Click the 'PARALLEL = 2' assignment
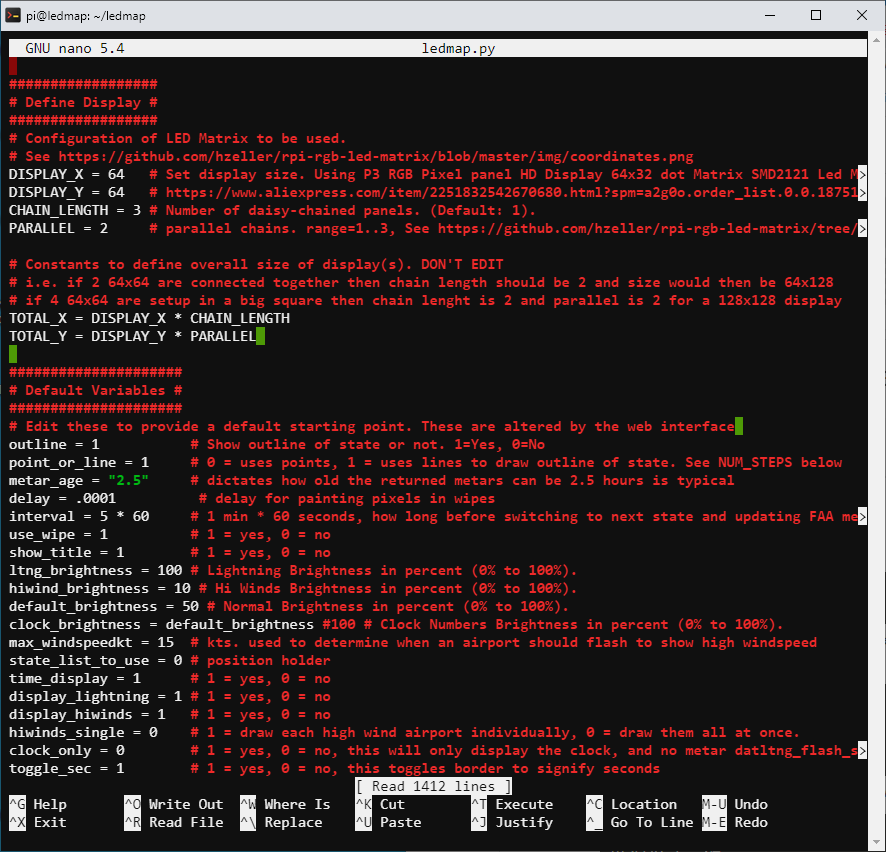The image size is (886, 852). coord(58,229)
